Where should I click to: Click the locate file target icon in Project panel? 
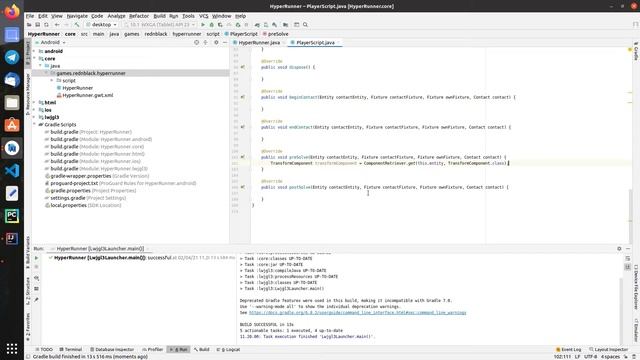pos(196,42)
